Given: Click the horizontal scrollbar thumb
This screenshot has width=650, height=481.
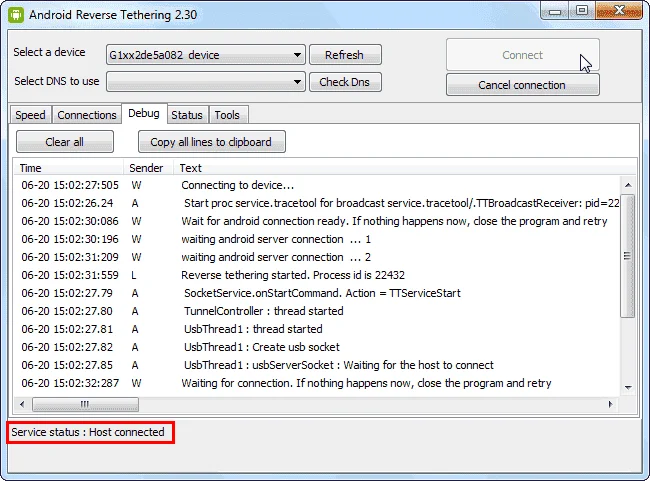Looking at the screenshot, I should [85, 404].
